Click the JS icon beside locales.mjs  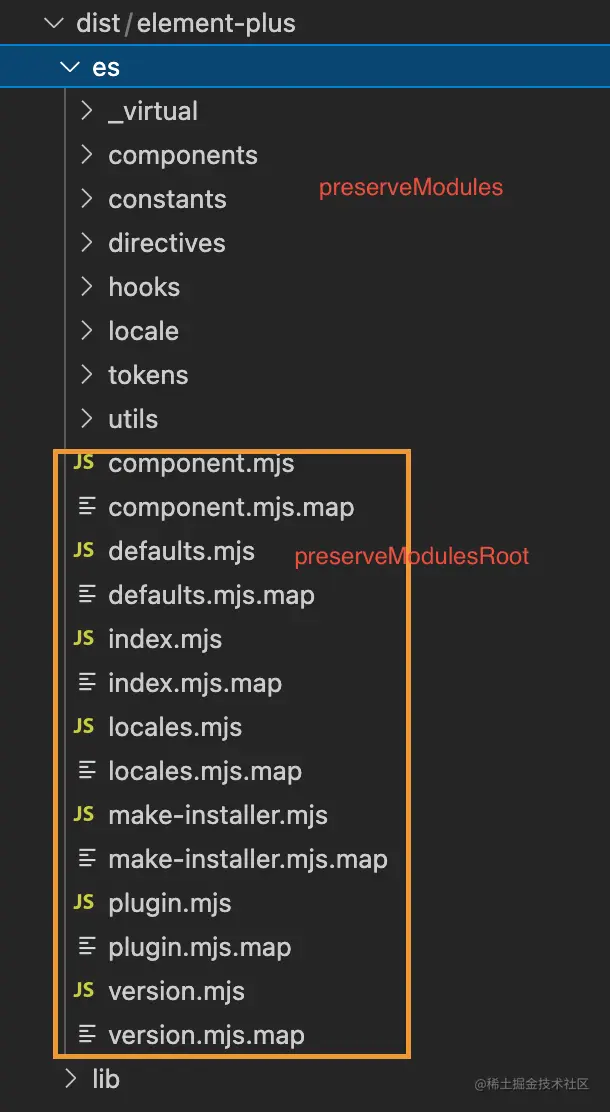click(84, 727)
